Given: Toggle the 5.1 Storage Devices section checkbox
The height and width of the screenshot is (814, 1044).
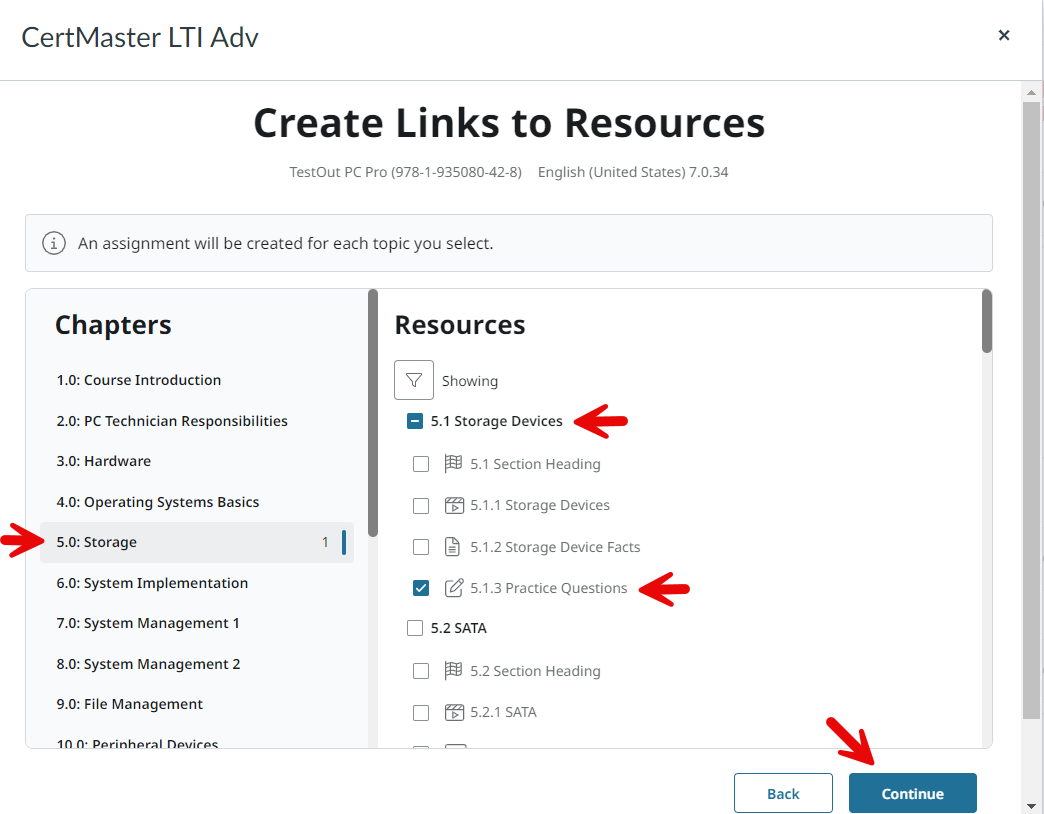Looking at the screenshot, I should pyautogui.click(x=415, y=421).
